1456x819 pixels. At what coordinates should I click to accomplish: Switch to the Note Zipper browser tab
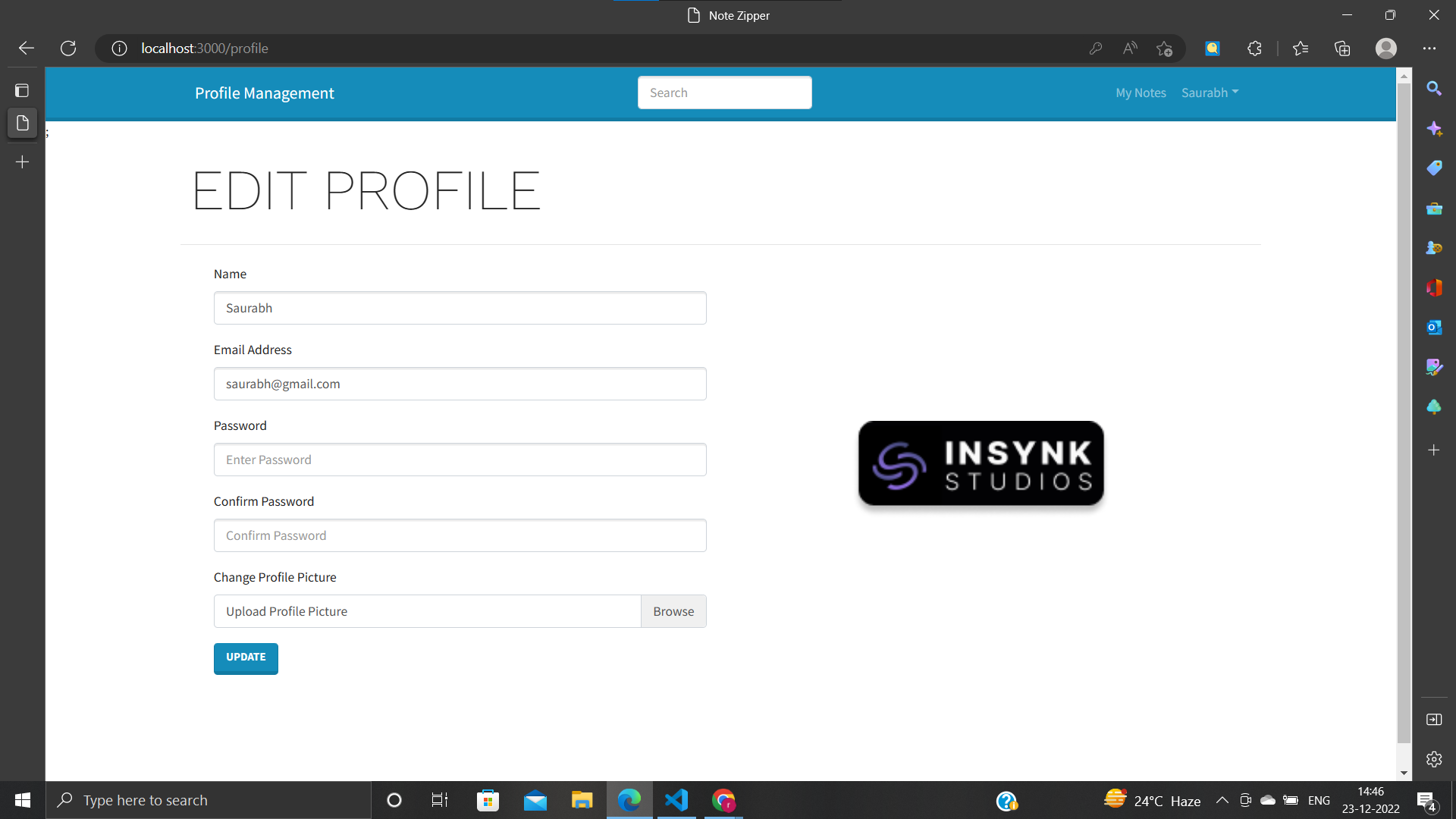pos(727,15)
